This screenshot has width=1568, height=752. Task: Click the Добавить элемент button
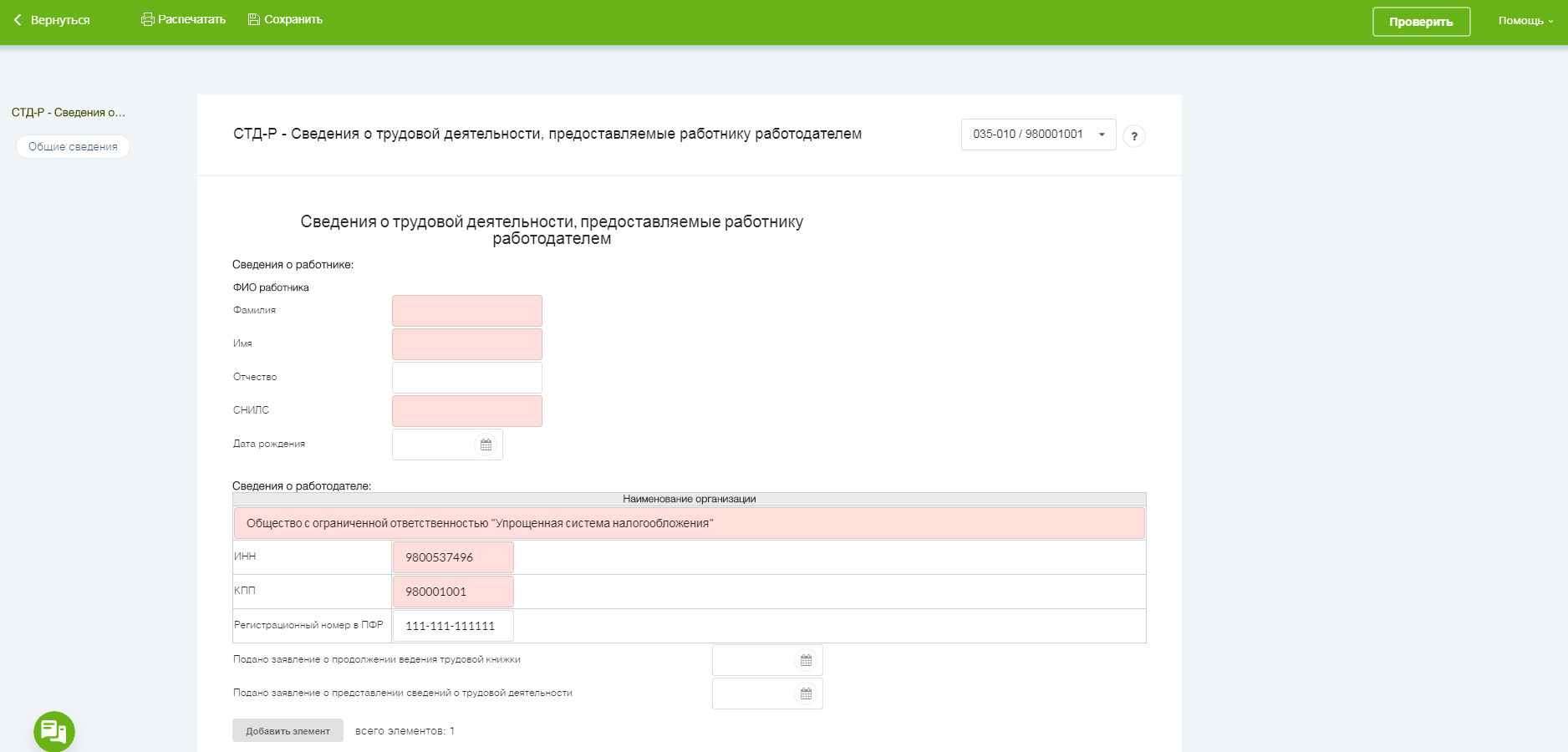coord(288,730)
